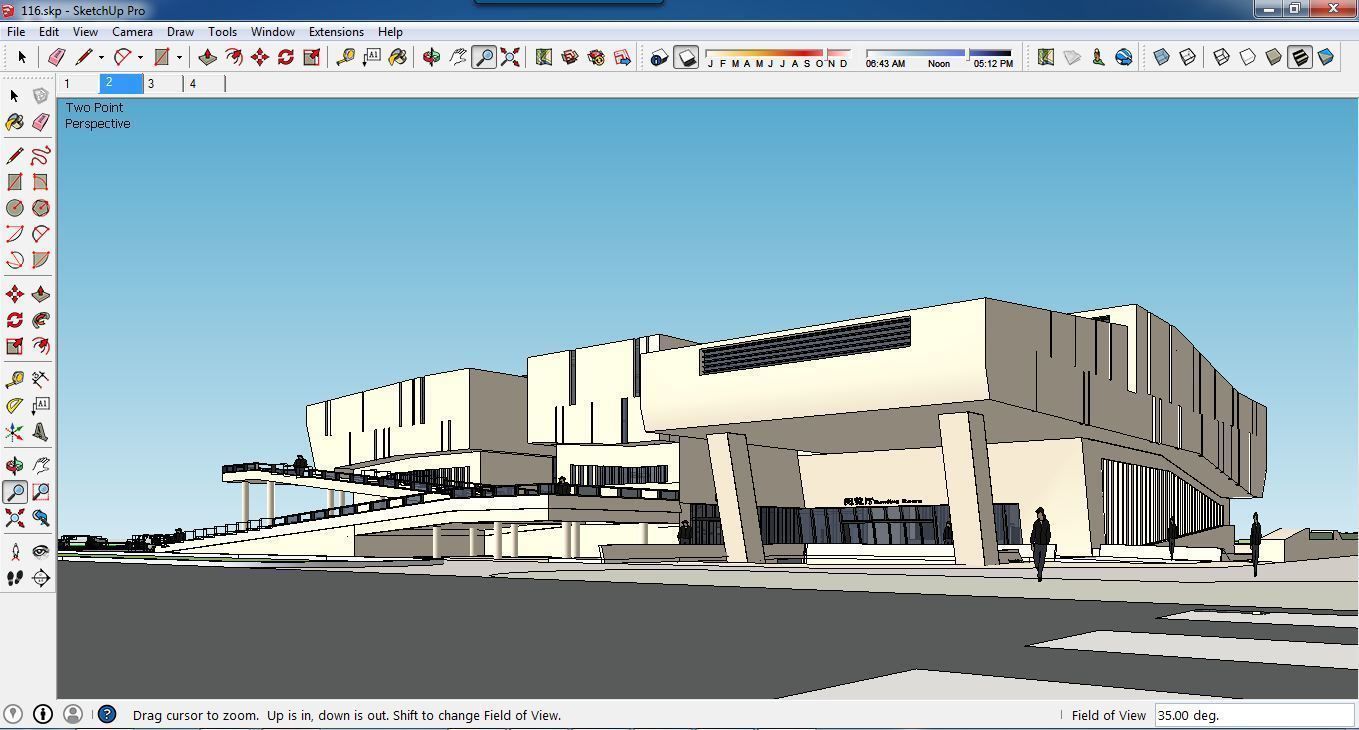This screenshot has height=730, width=1359.
Task: Switch to Shaded style
Action: (x=1274, y=57)
